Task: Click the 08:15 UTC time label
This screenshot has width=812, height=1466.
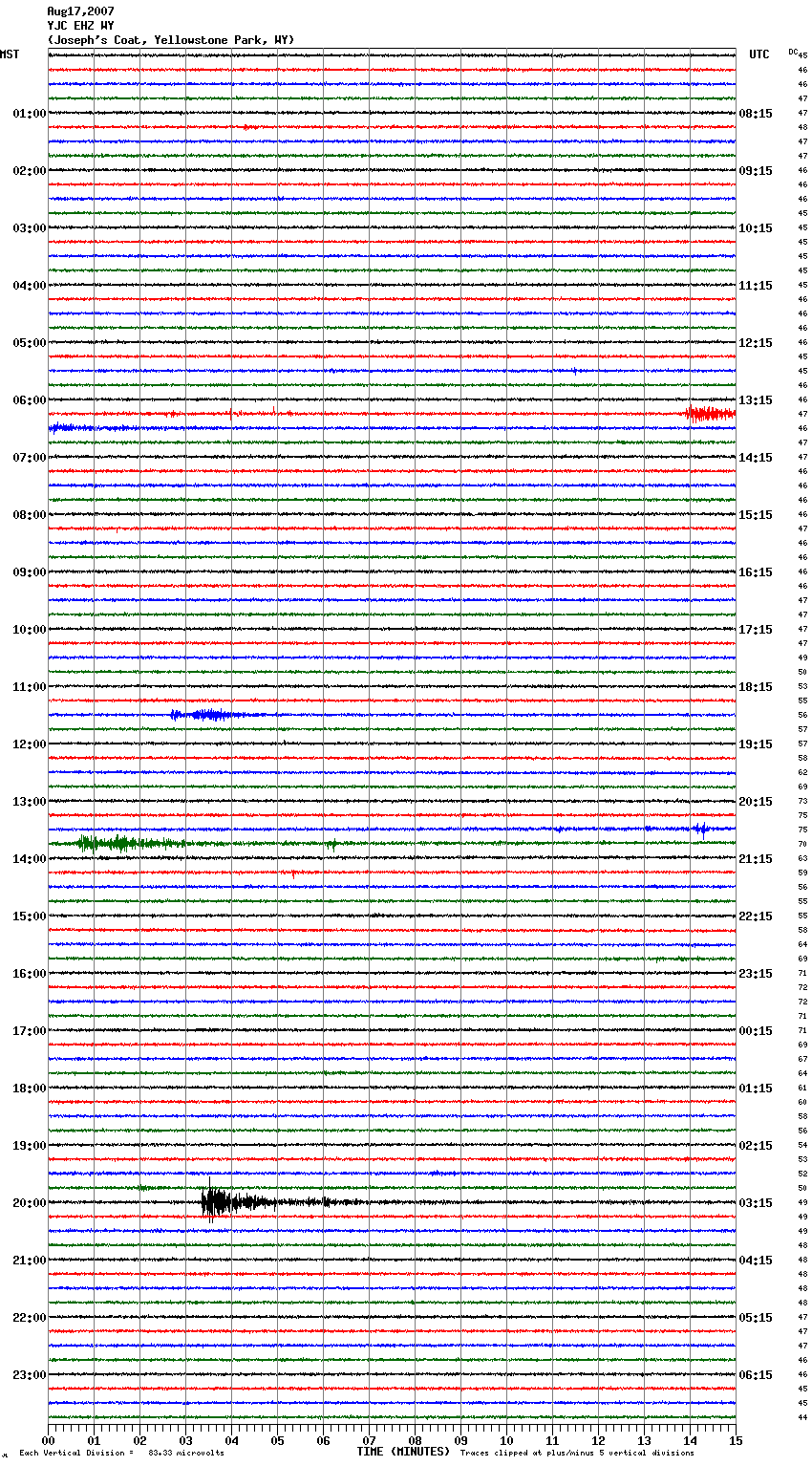Action: pyautogui.click(x=756, y=114)
